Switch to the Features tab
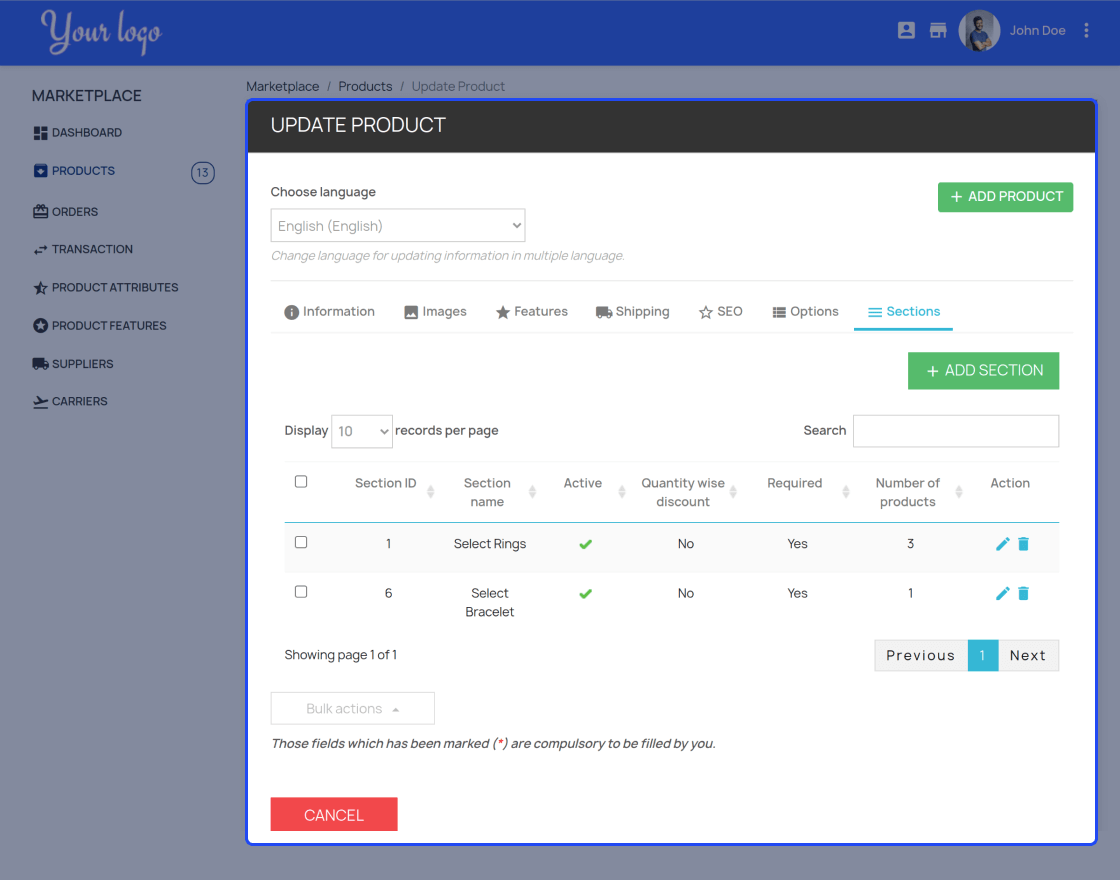Image resolution: width=1120 pixels, height=880 pixels. [531, 311]
